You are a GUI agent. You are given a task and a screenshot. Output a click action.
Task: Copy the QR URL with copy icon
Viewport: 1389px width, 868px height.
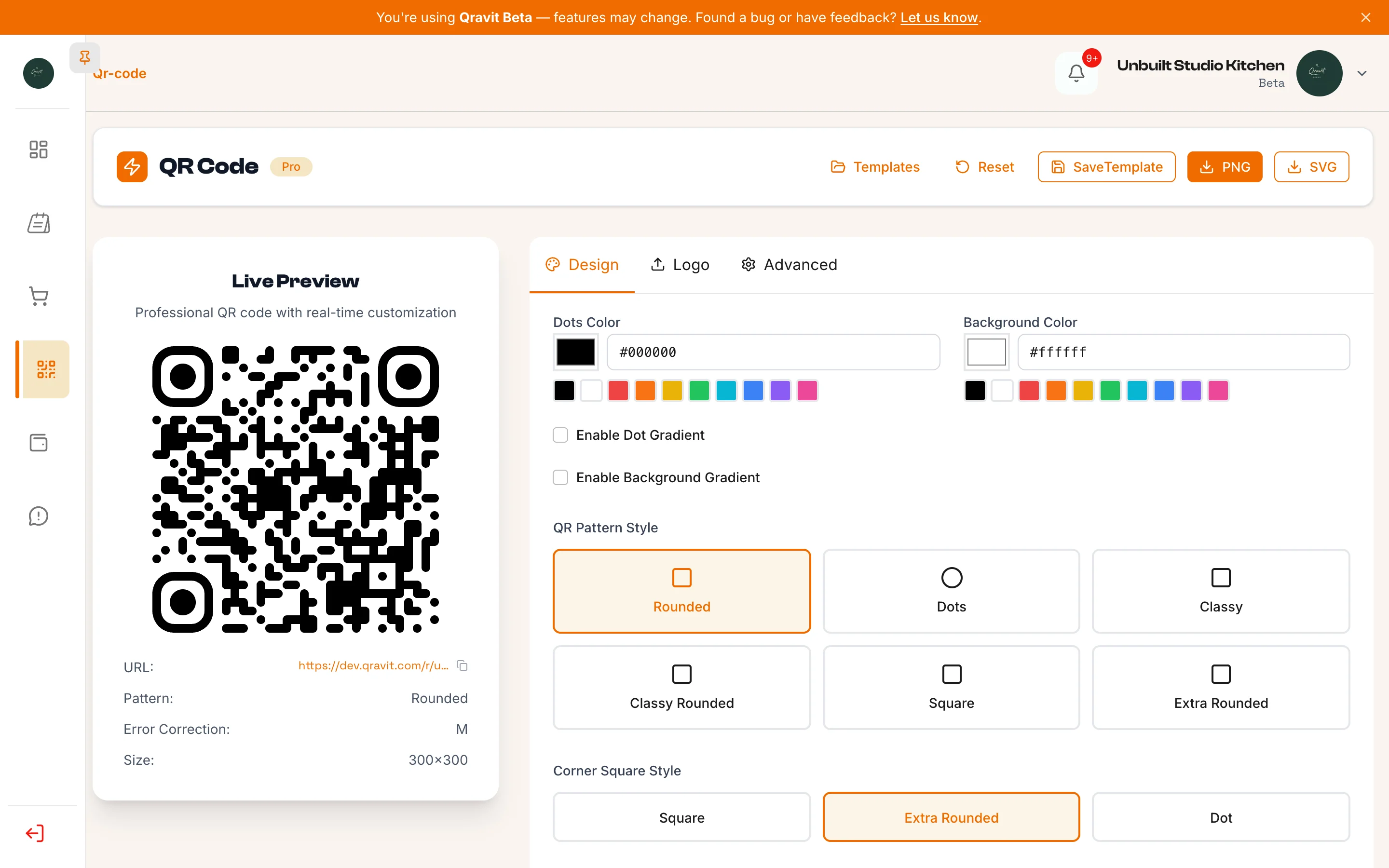(462, 665)
